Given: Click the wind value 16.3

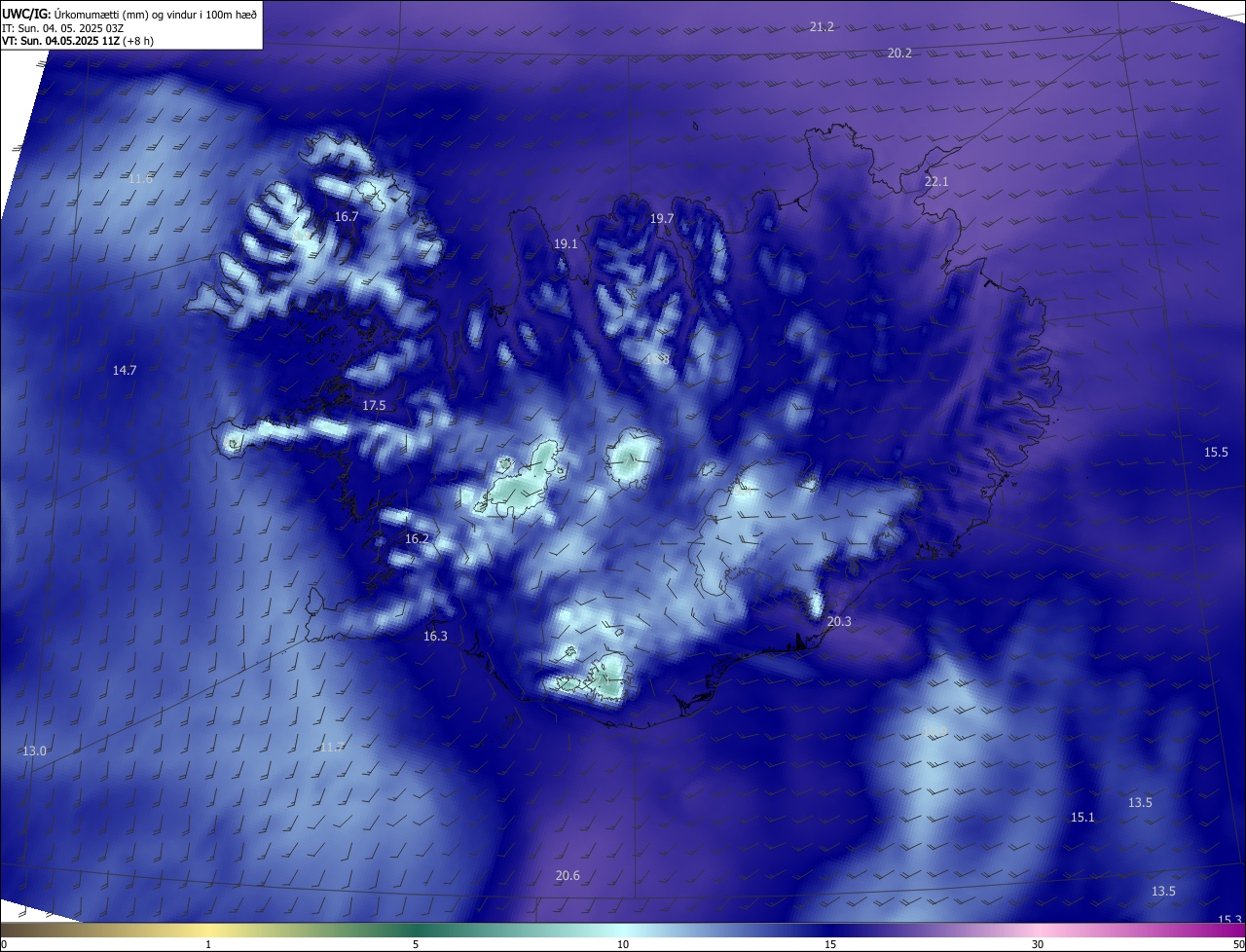Looking at the screenshot, I should (435, 637).
